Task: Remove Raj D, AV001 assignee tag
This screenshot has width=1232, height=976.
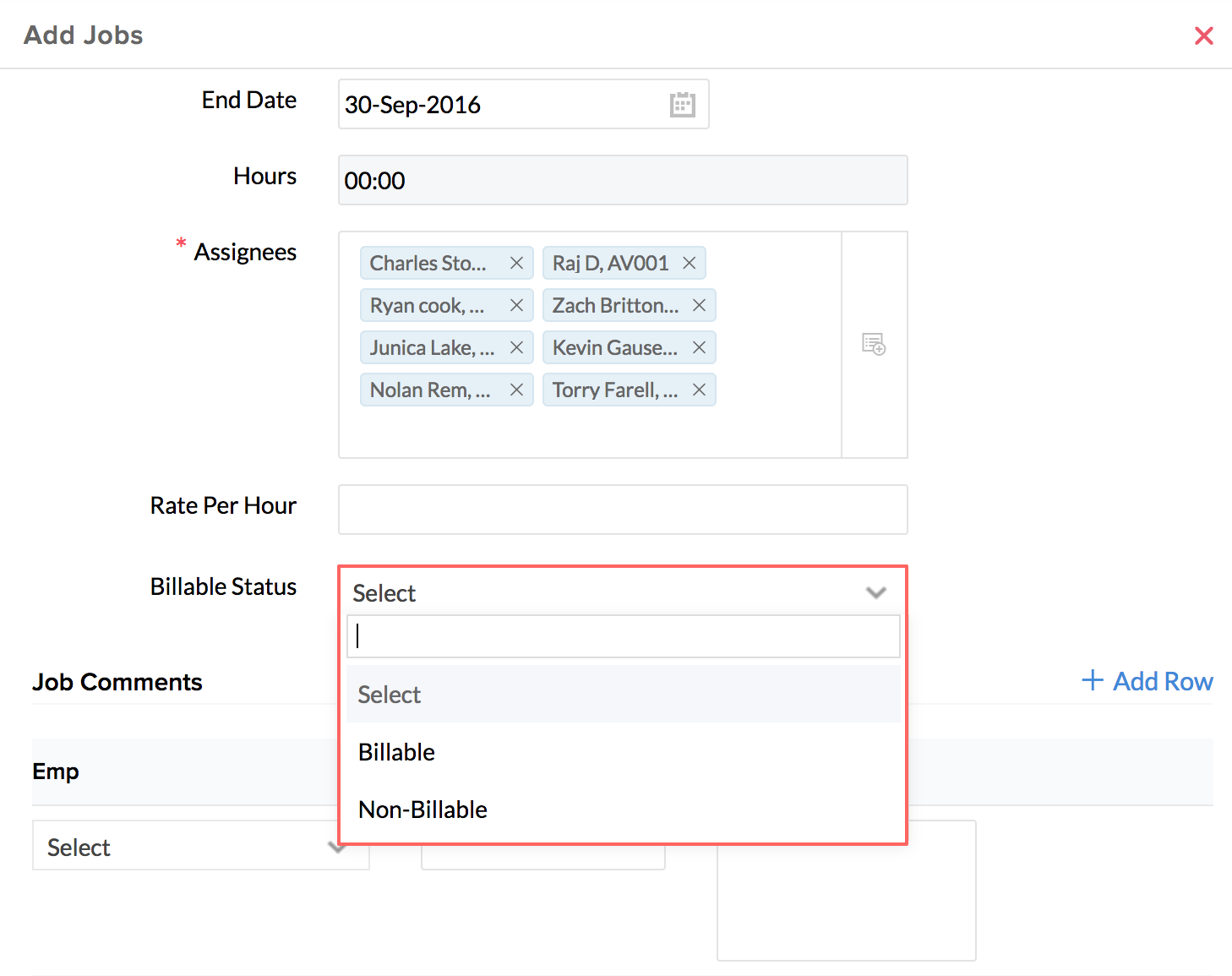Action: (x=689, y=264)
